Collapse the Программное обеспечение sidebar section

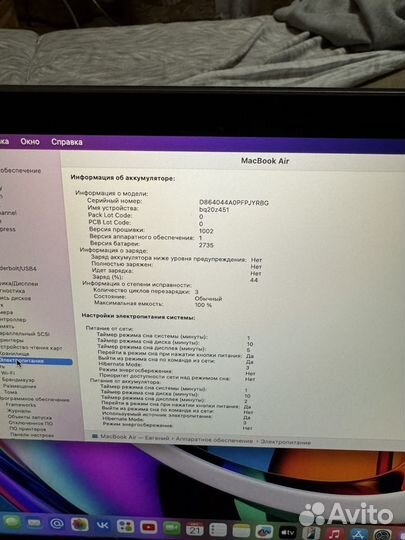coord(34,399)
